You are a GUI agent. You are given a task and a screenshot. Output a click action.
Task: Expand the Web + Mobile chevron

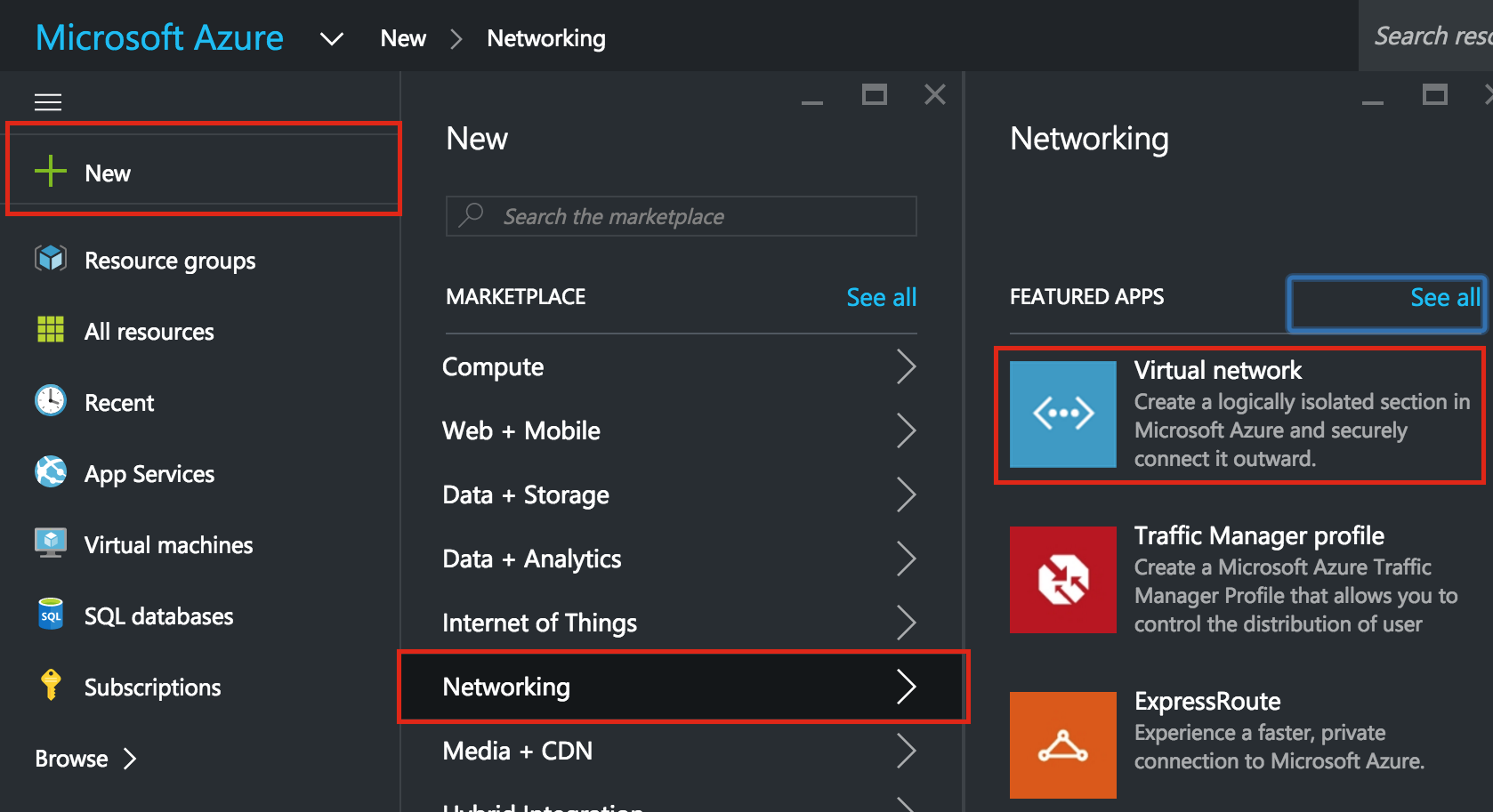tap(906, 430)
